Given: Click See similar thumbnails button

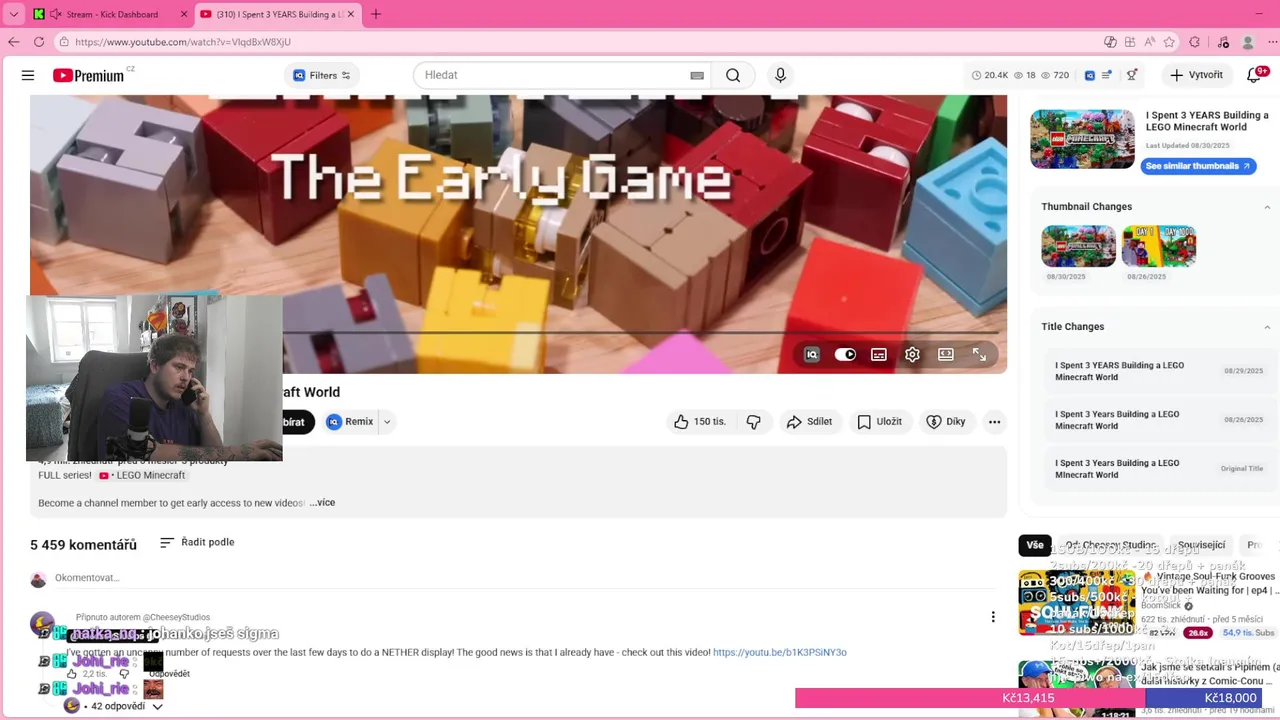Looking at the screenshot, I should pos(1198,166).
